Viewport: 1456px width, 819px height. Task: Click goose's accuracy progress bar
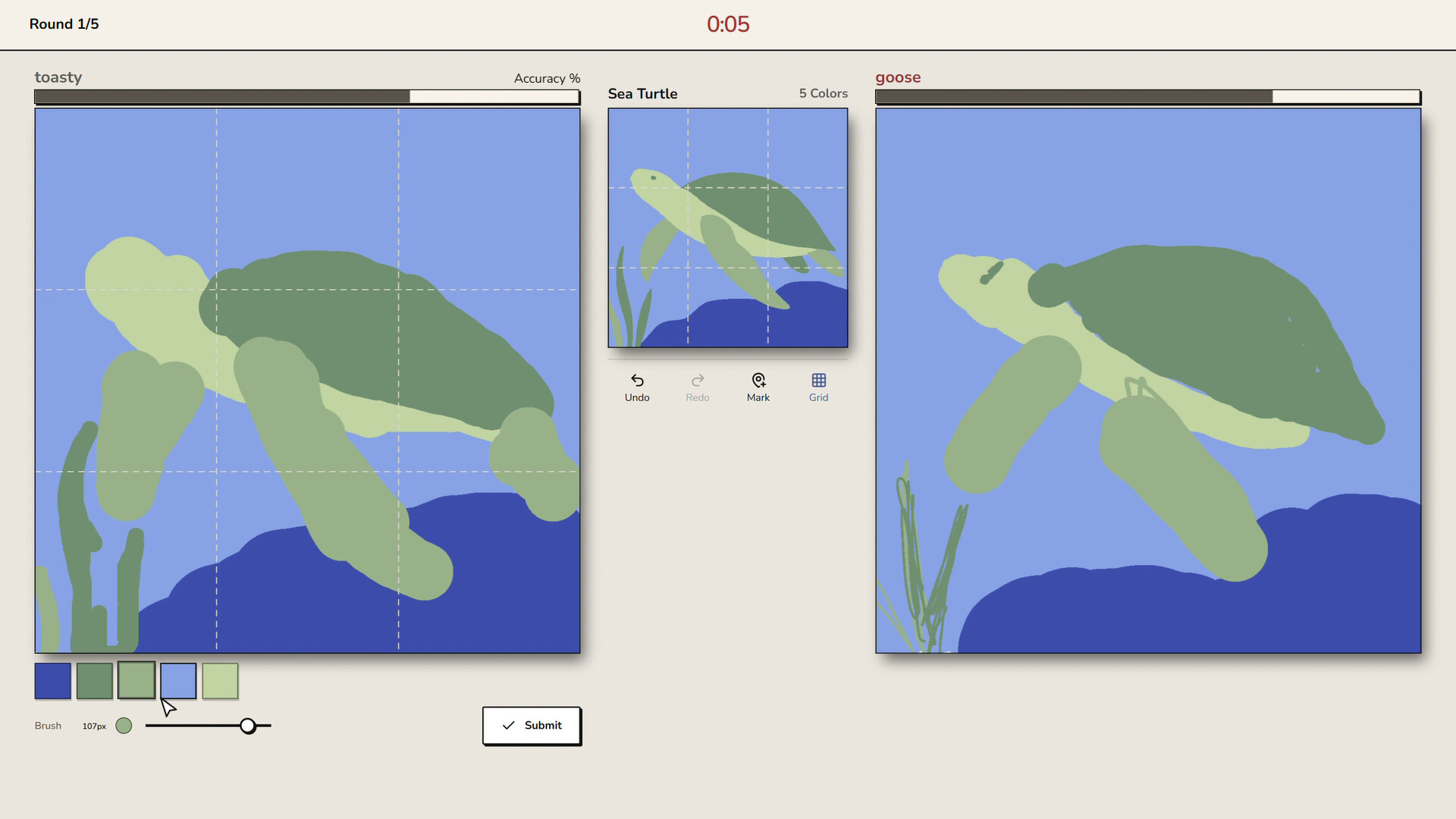tap(1148, 97)
